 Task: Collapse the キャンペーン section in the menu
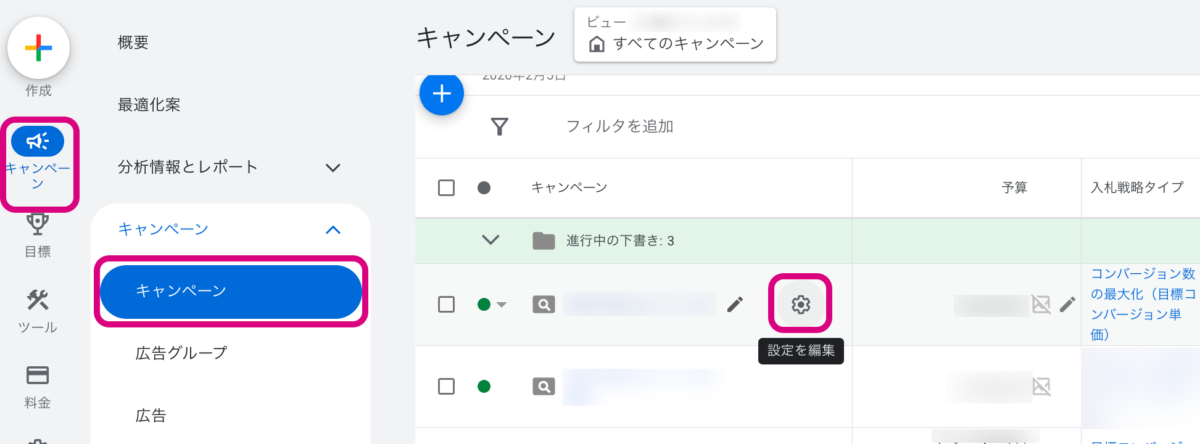(333, 230)
